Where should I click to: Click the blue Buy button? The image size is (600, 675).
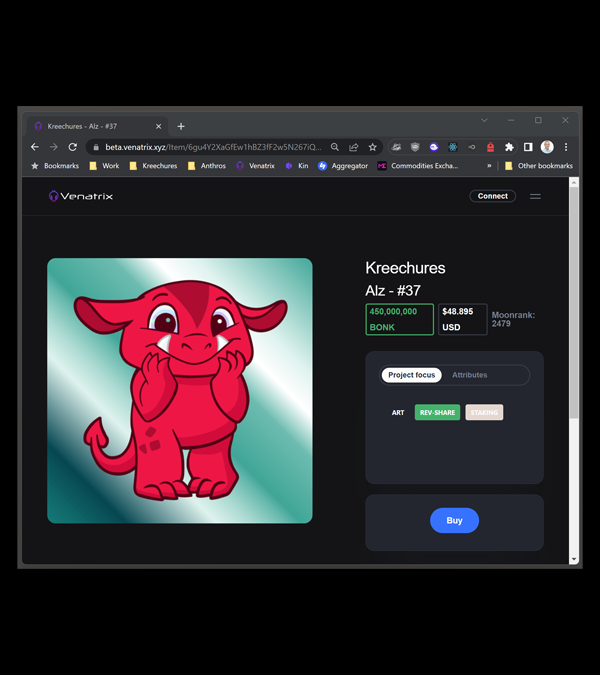coord(455,520)
